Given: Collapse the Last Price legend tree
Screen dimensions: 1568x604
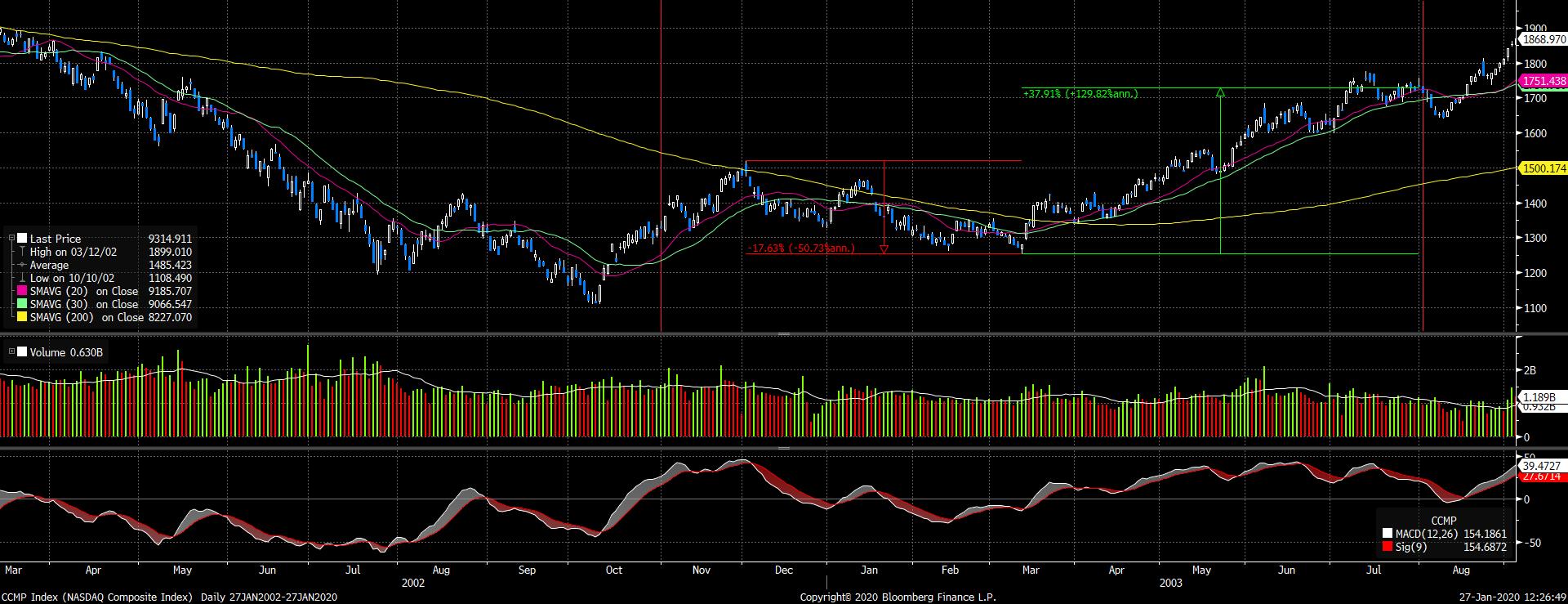Looking at the screenshot, I should [11, 239].
